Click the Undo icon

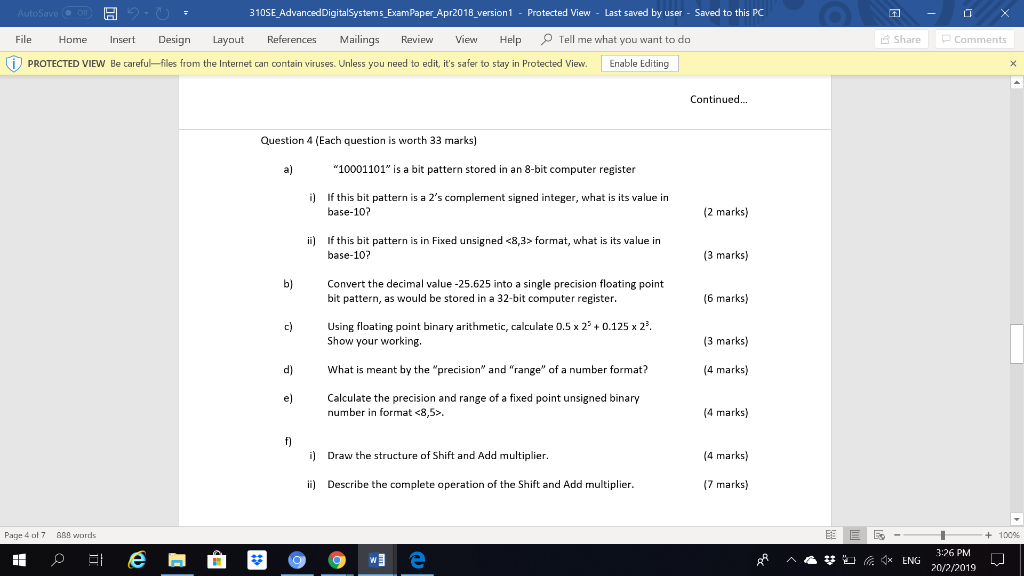click(x=131, y=13)
